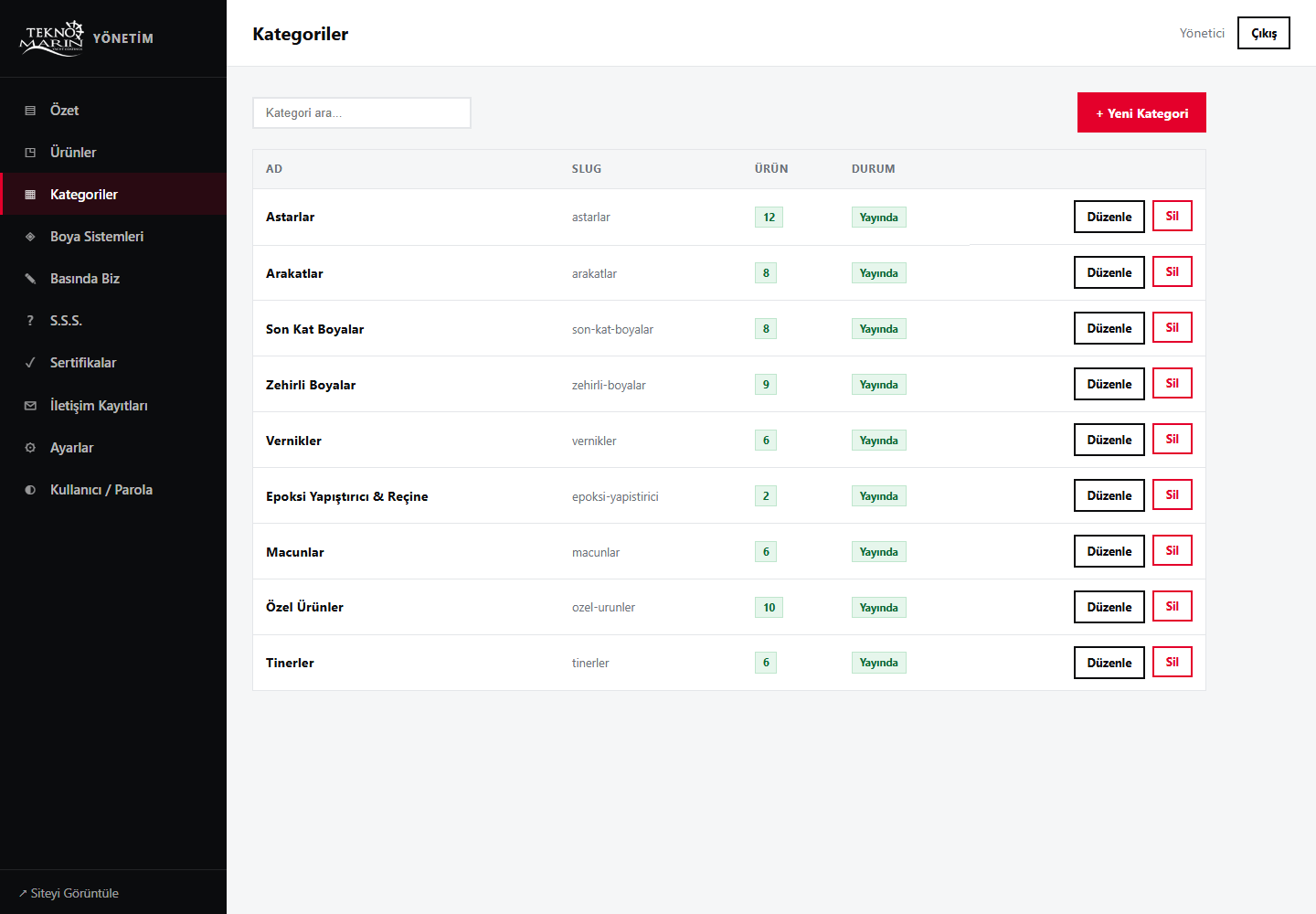Click the product count 12 badge
The image size is (1316, 914).
tap(769, 217)
